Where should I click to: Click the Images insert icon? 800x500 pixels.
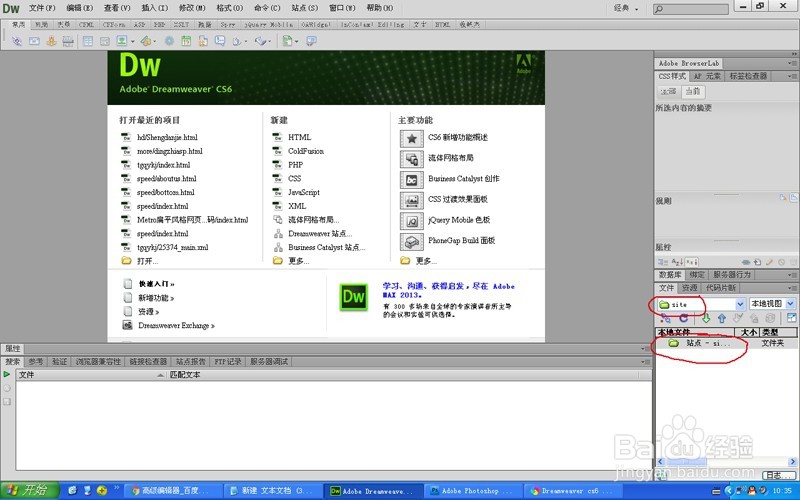[122, 41]
